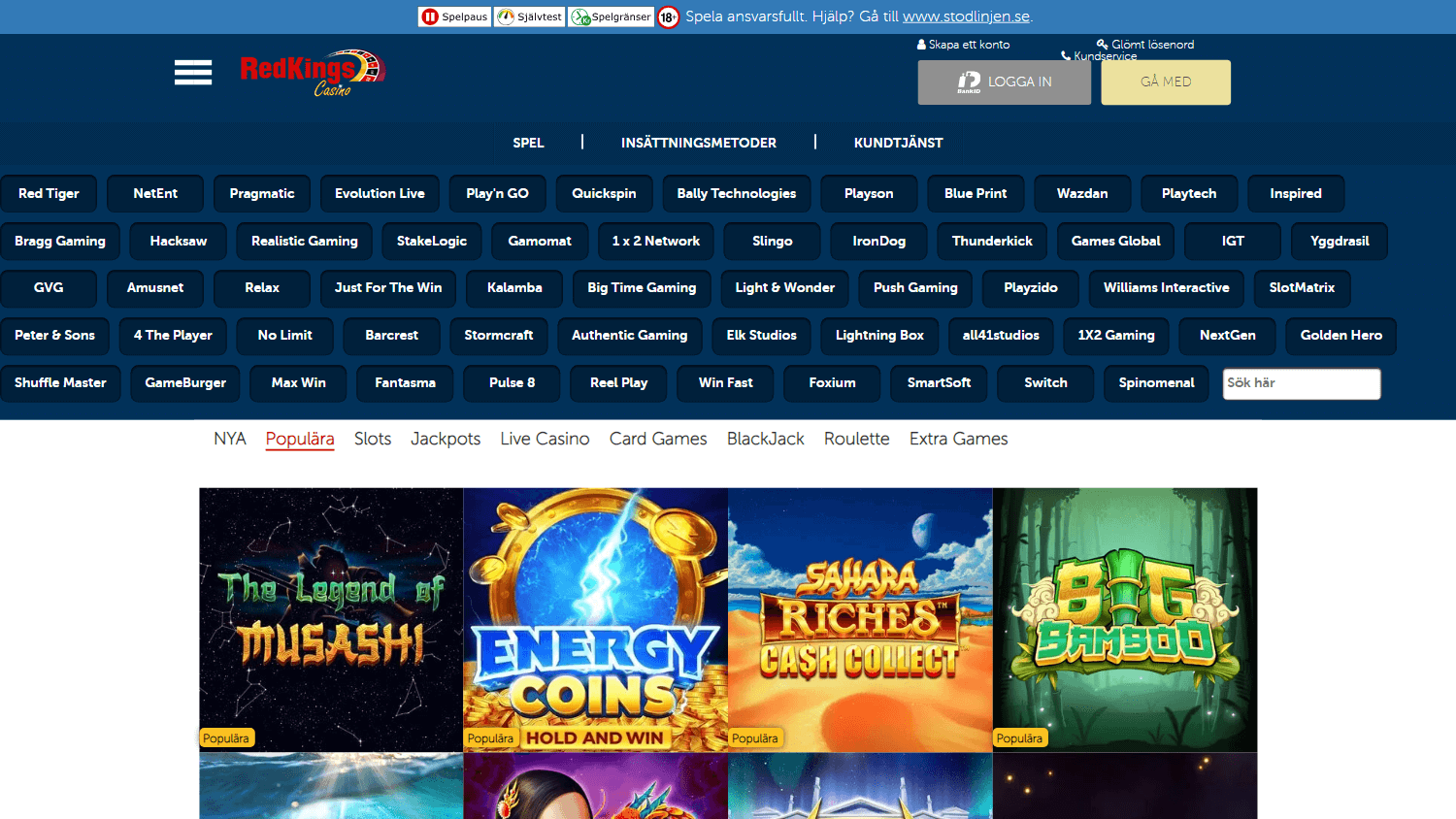The width and height of the screenshot is (1456, 819).
Task: Select the Slingo provider
Action: click(773, 241)
